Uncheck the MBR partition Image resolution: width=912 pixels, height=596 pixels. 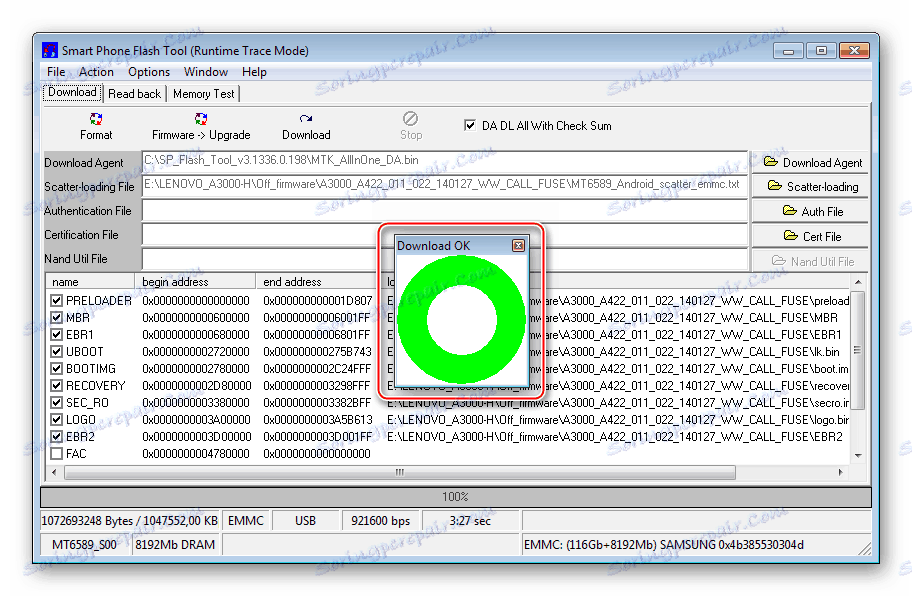(x=56, y=317)
